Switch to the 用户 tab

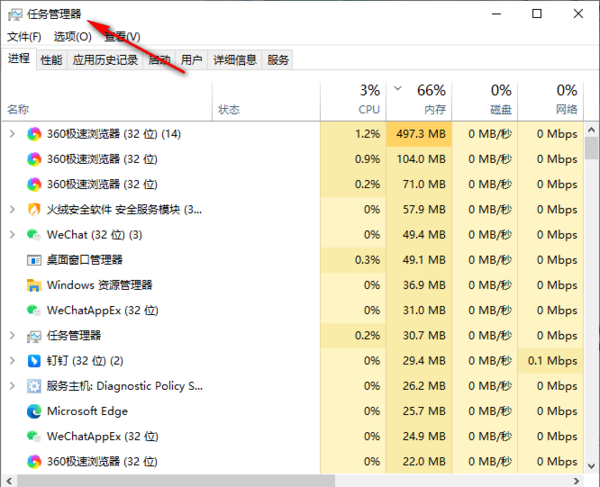coord(191,60)
